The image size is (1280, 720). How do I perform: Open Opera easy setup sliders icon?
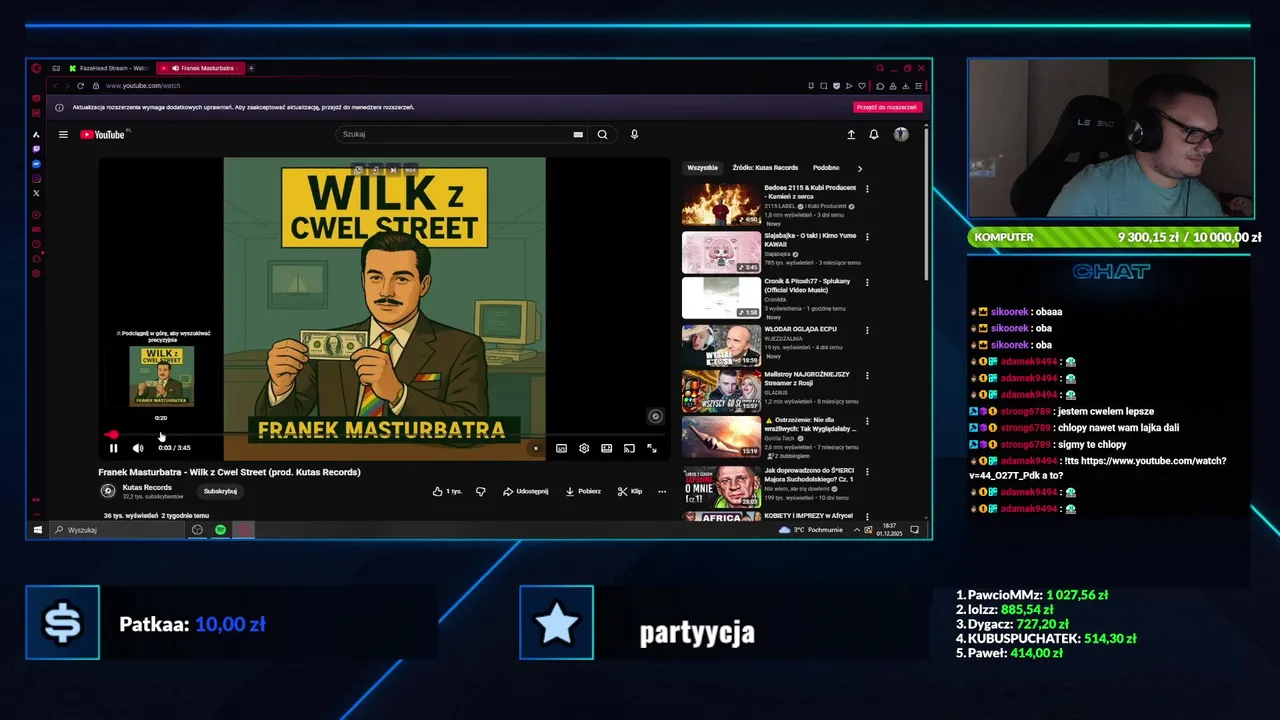(918, 86)
